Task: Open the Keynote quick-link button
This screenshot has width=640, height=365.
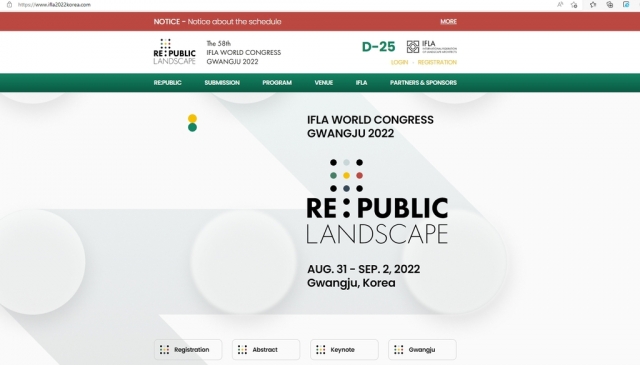Action: pyautogui.click(x=344, y=349)
